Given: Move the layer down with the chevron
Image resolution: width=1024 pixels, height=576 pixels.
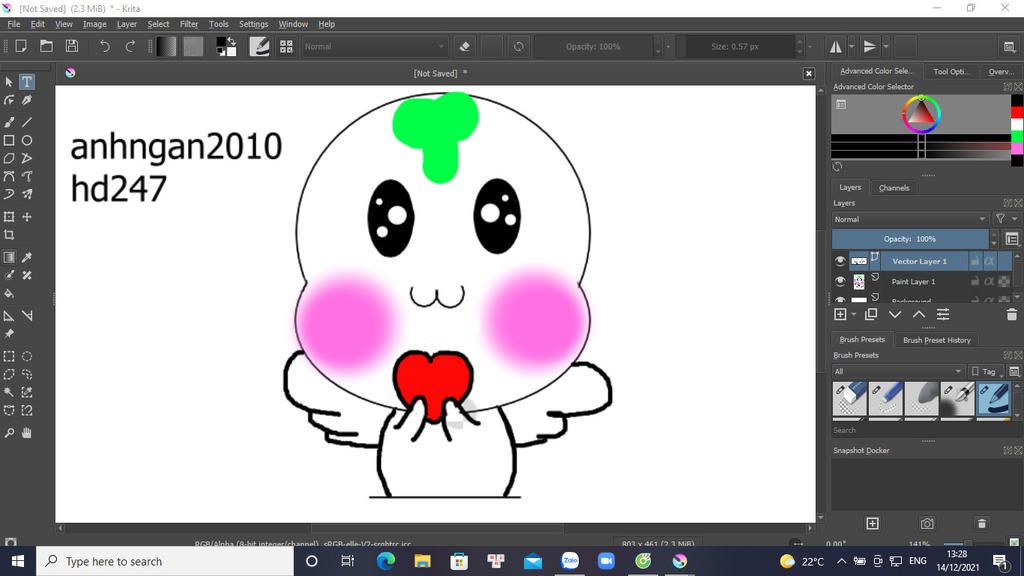Looking at the screenshot, I should point(895,315).
